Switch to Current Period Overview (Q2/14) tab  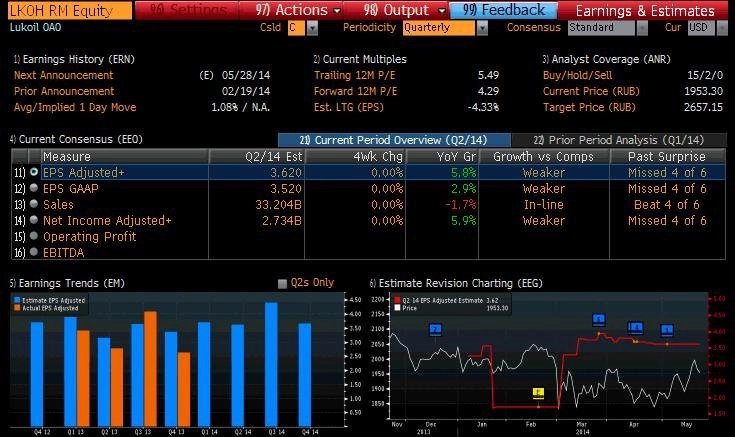[x=394, y=140]
